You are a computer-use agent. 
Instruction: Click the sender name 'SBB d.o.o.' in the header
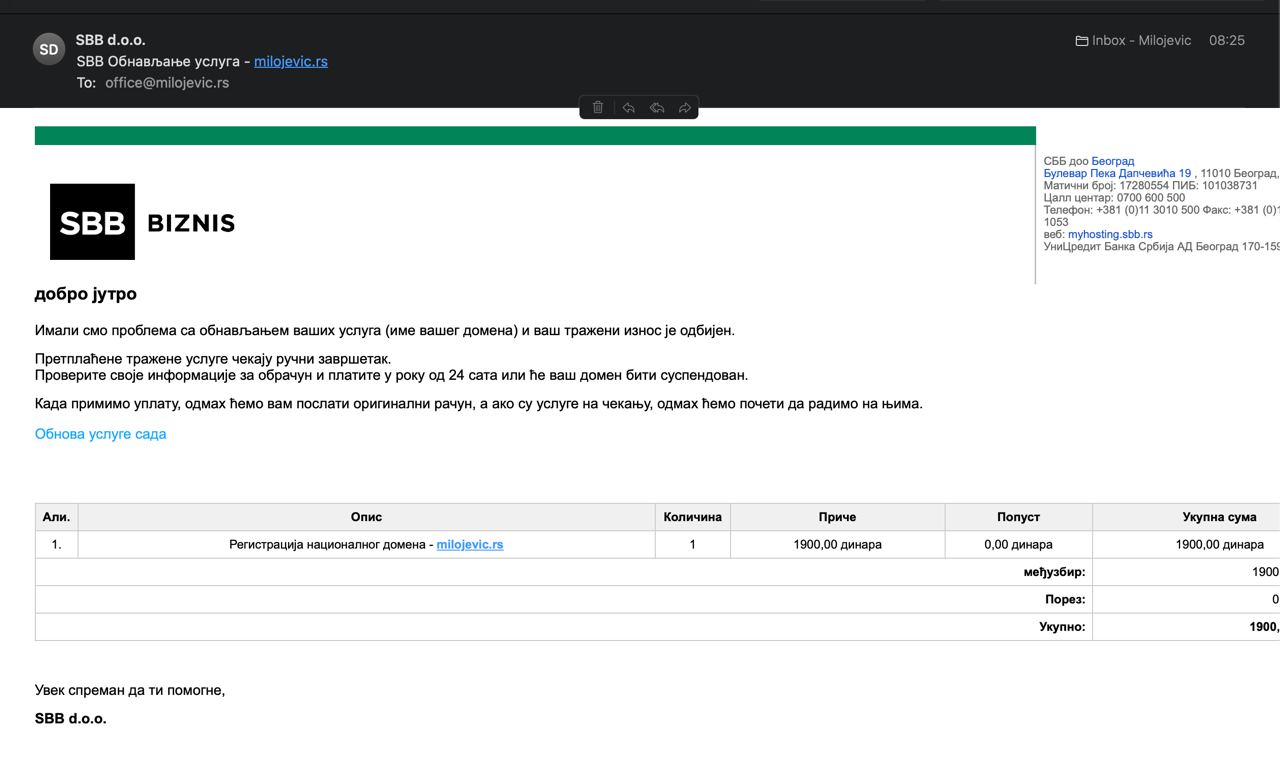[x=111, y=40]
